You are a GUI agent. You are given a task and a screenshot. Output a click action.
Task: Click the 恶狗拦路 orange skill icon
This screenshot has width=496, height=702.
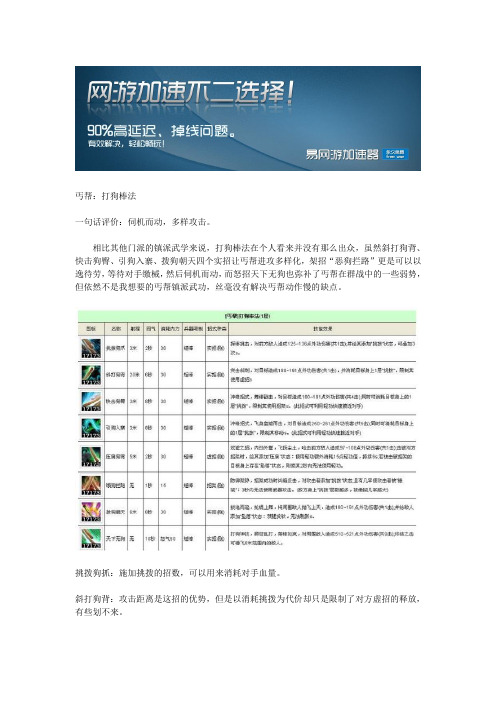click(91, 485)
